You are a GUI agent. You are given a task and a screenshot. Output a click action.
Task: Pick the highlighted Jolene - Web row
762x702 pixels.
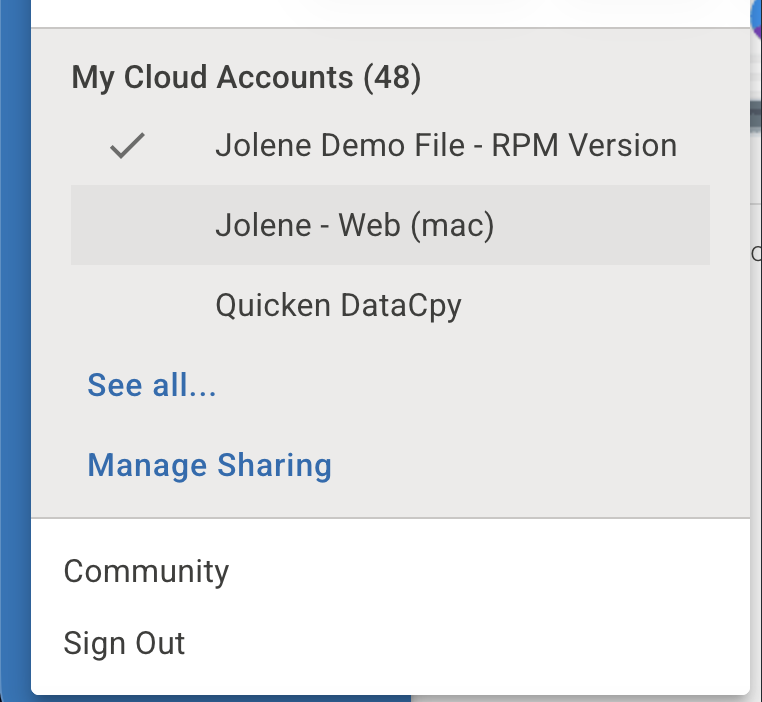390,225
